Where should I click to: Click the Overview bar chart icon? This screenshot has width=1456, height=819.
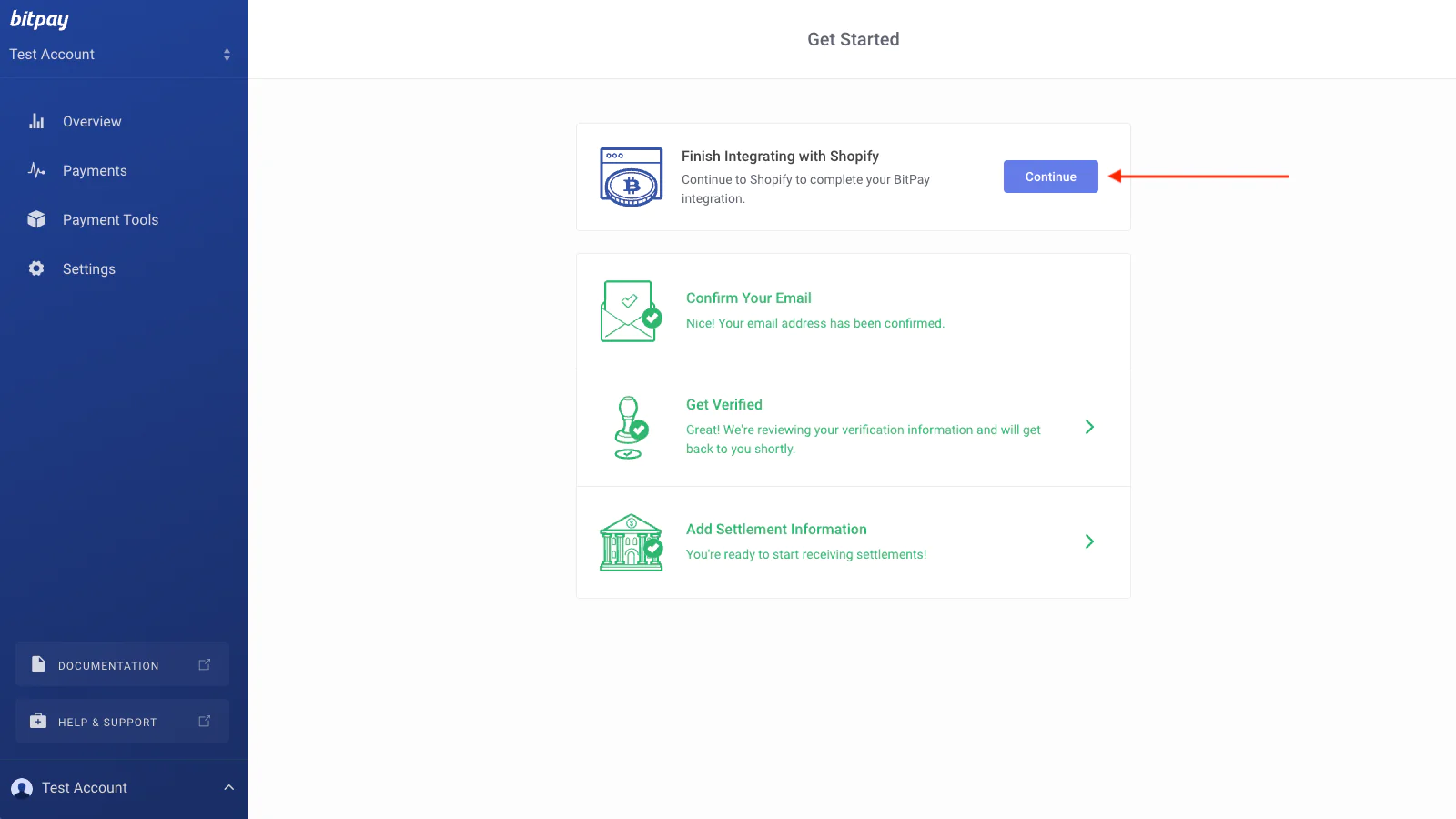pos(36,121)
